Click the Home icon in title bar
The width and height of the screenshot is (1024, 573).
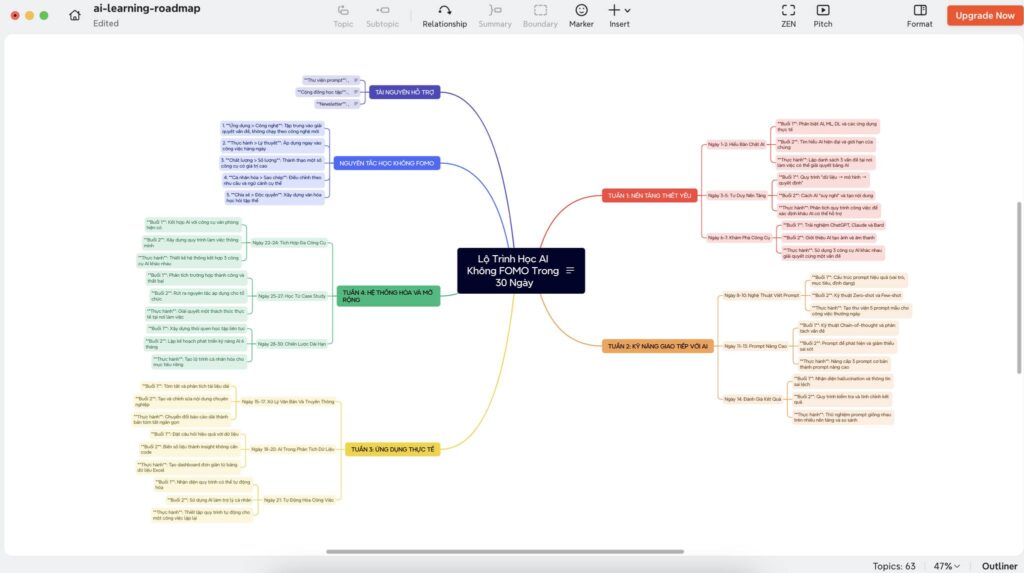(75, 15)
